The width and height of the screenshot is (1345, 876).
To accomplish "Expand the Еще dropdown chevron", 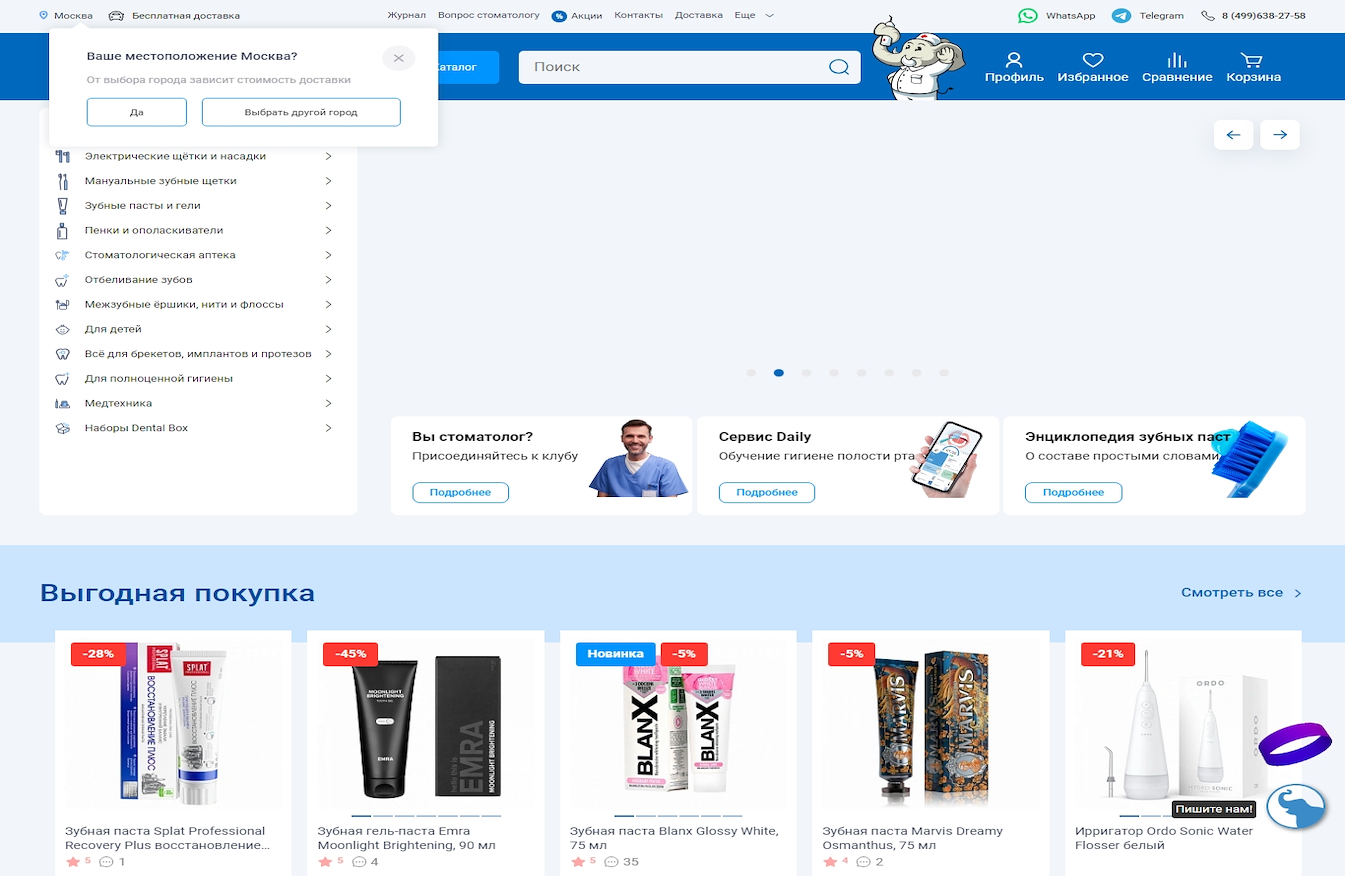I will click(769, 16).
